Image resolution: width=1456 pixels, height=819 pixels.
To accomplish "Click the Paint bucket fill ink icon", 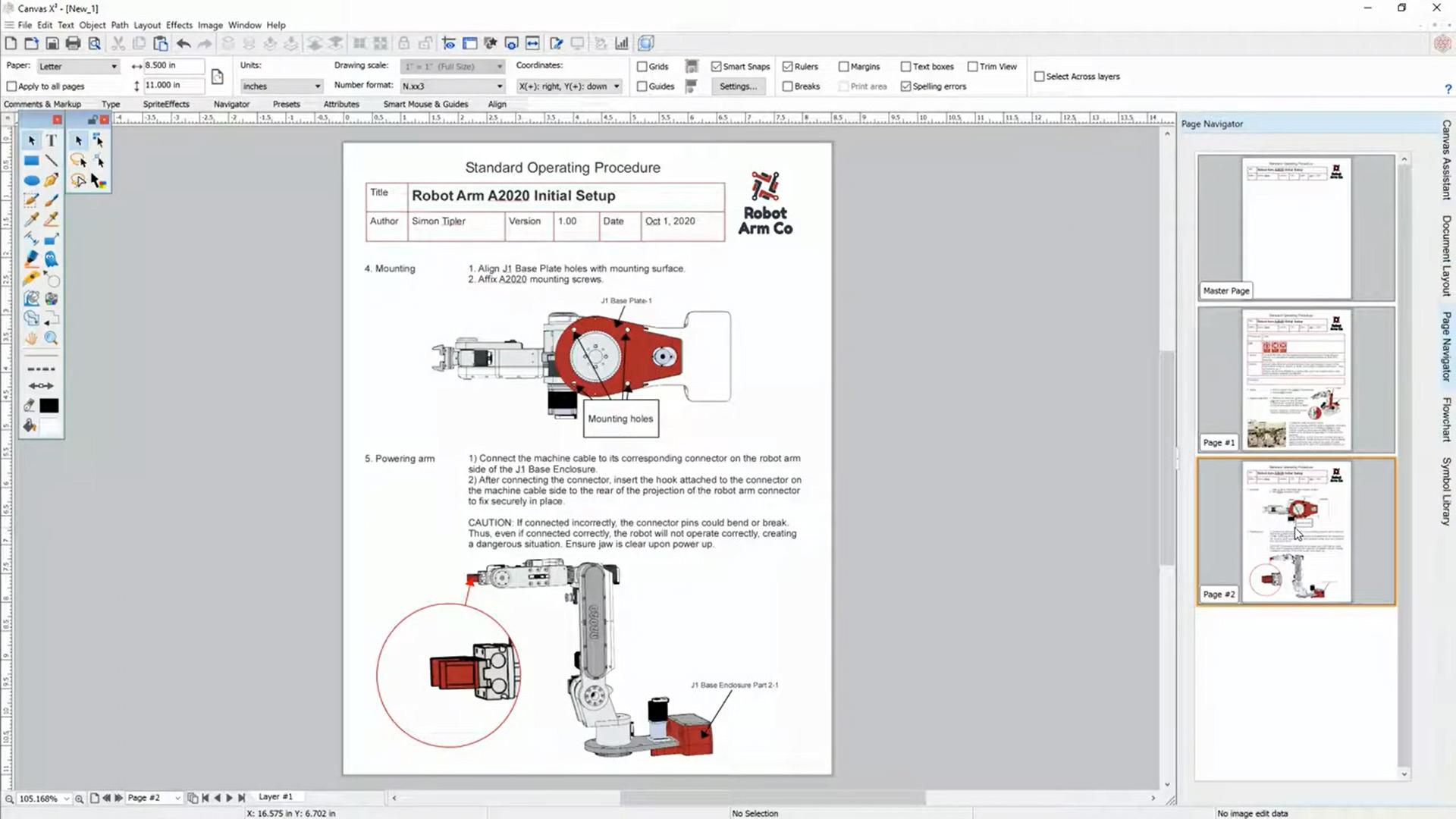I will coord(30,425).
